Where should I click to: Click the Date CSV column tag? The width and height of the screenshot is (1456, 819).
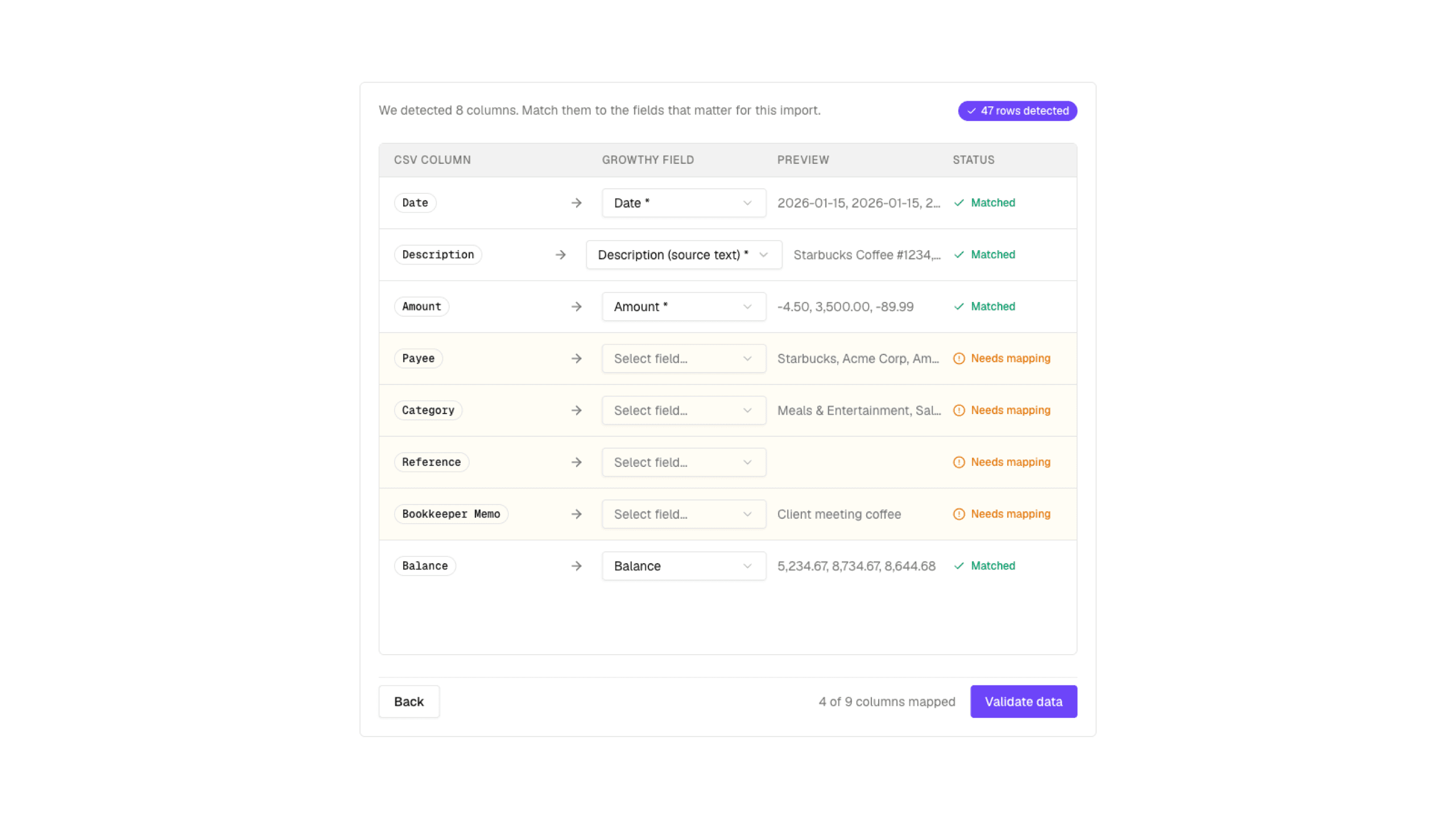[x=415, y=203]
